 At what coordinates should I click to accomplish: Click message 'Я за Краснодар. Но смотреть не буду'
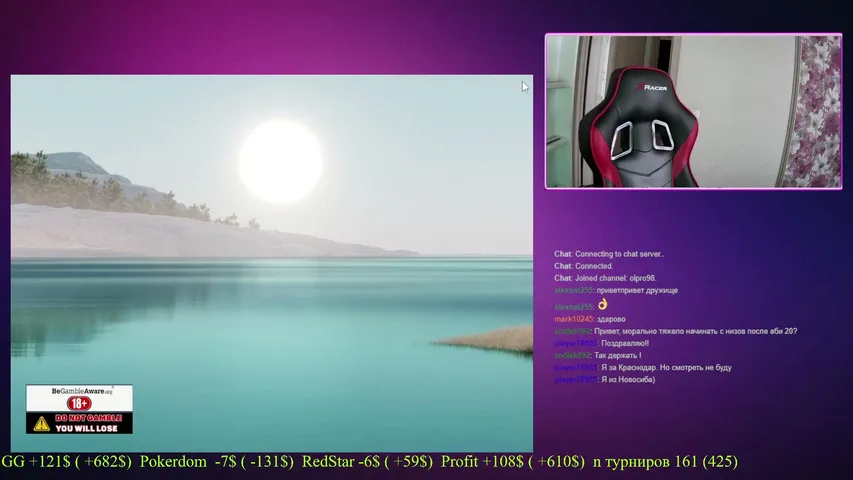click(666, 368)
